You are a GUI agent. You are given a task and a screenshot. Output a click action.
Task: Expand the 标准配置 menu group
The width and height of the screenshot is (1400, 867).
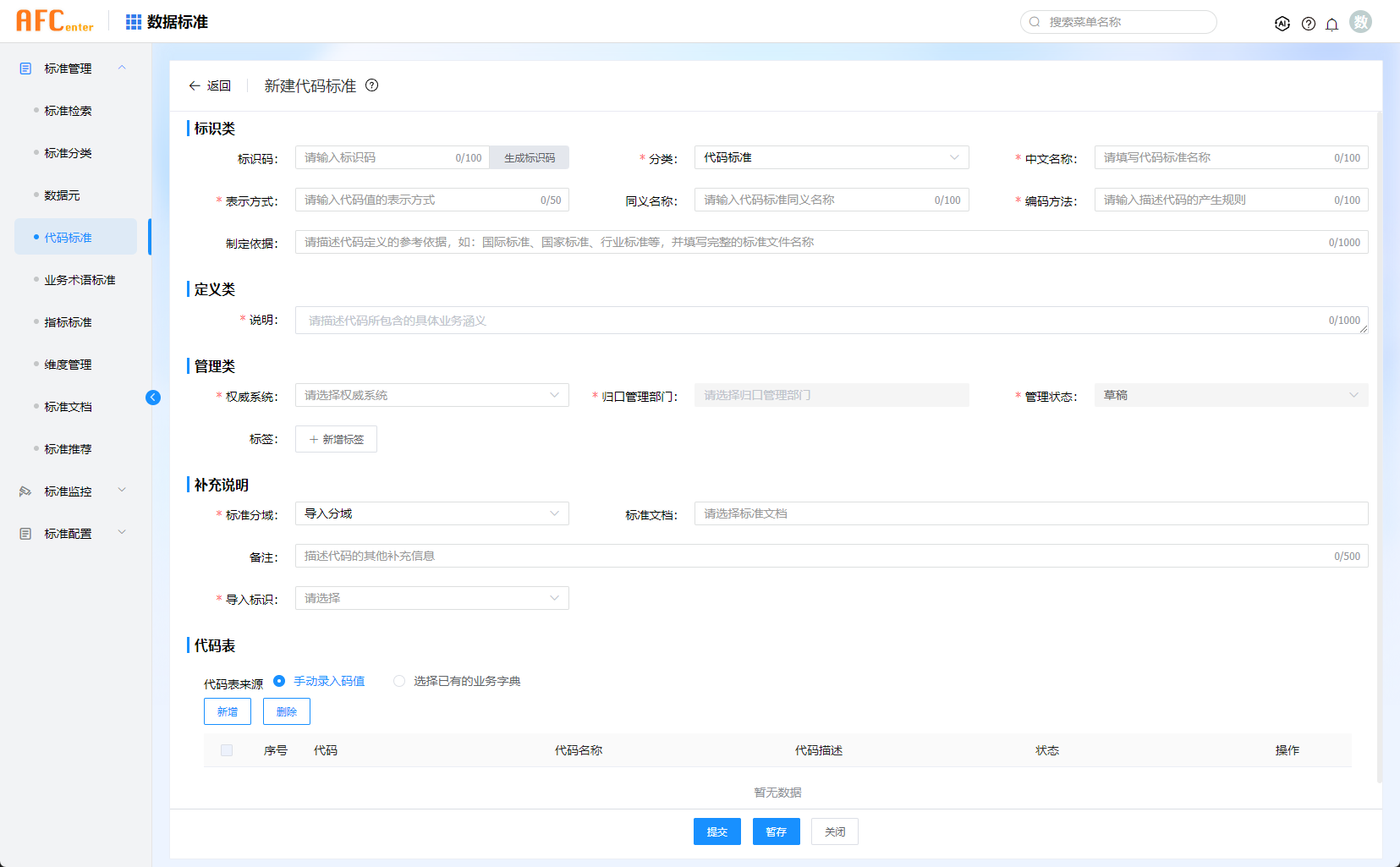(x=122, y=533)
